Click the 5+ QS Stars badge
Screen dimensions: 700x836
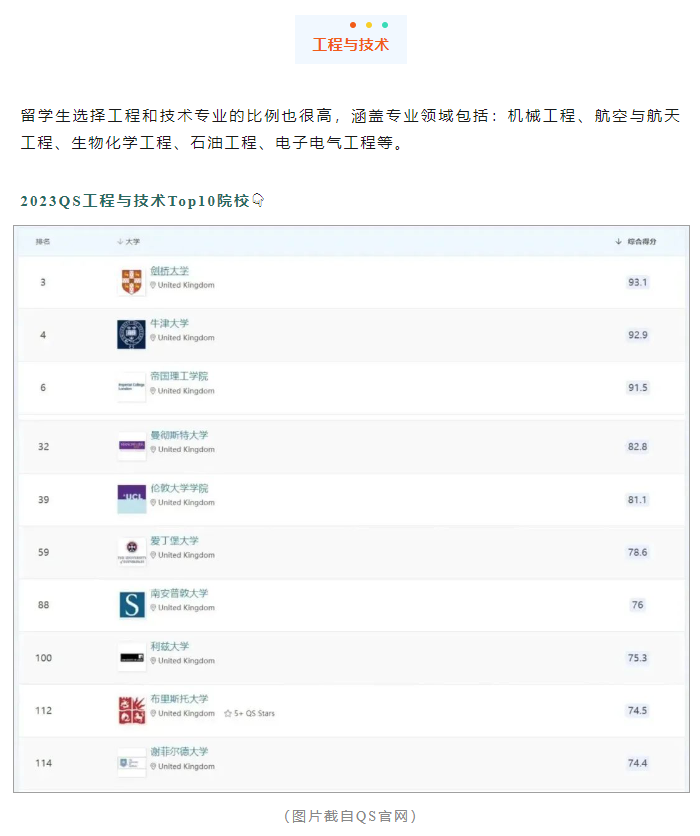(250, 713)
